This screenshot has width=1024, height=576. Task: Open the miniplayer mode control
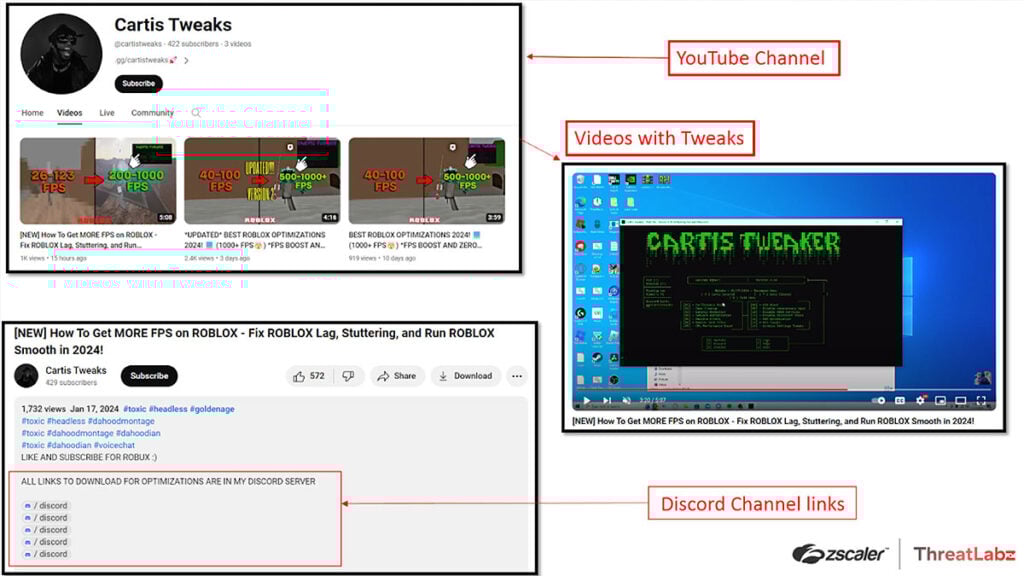(x=939, y=398)
